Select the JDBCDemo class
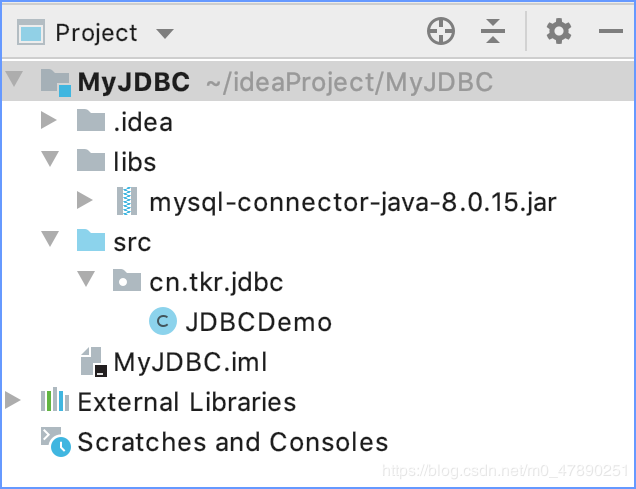The height and width of the screenshot is (489, 636). coord(258,322)
